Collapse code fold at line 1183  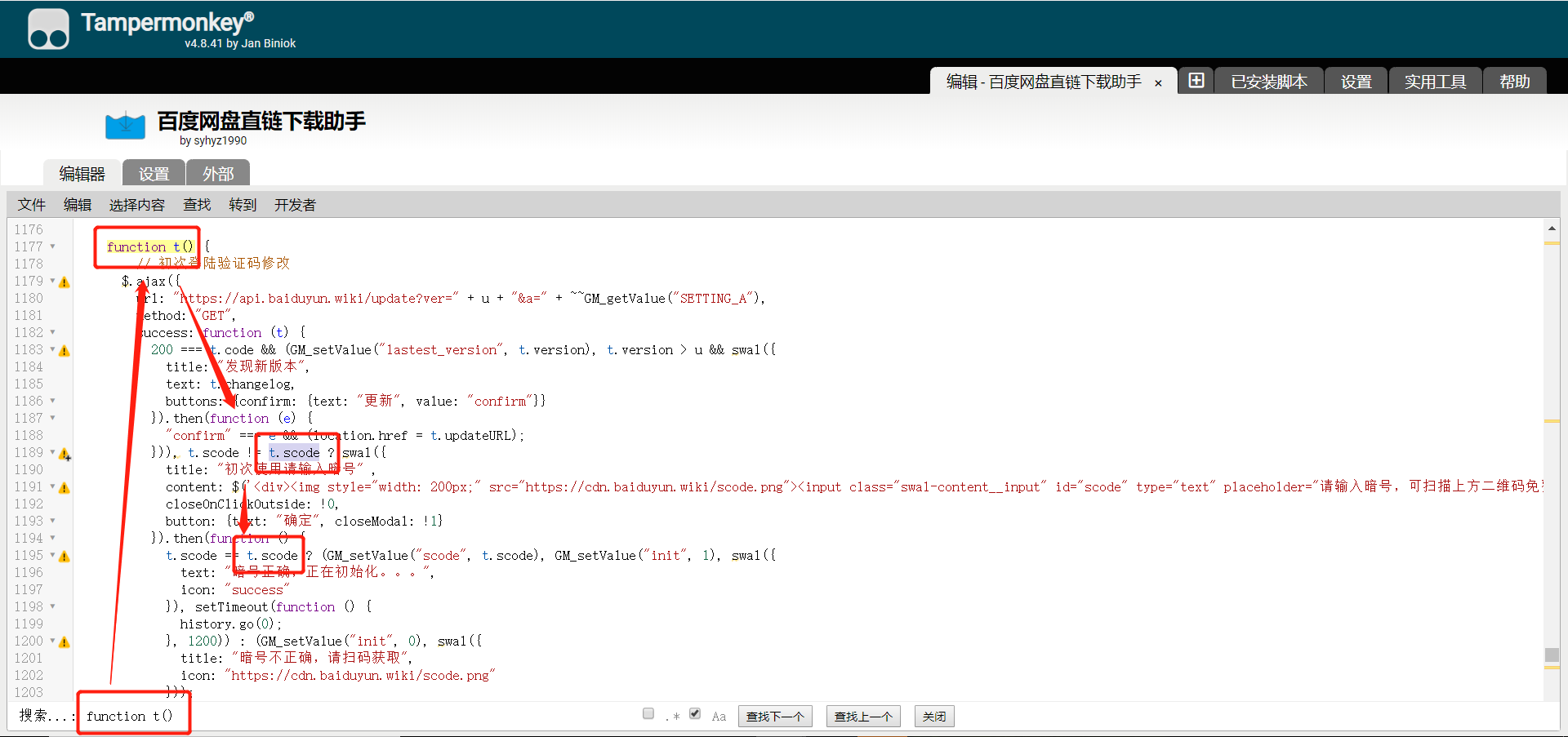coord(53,349)
